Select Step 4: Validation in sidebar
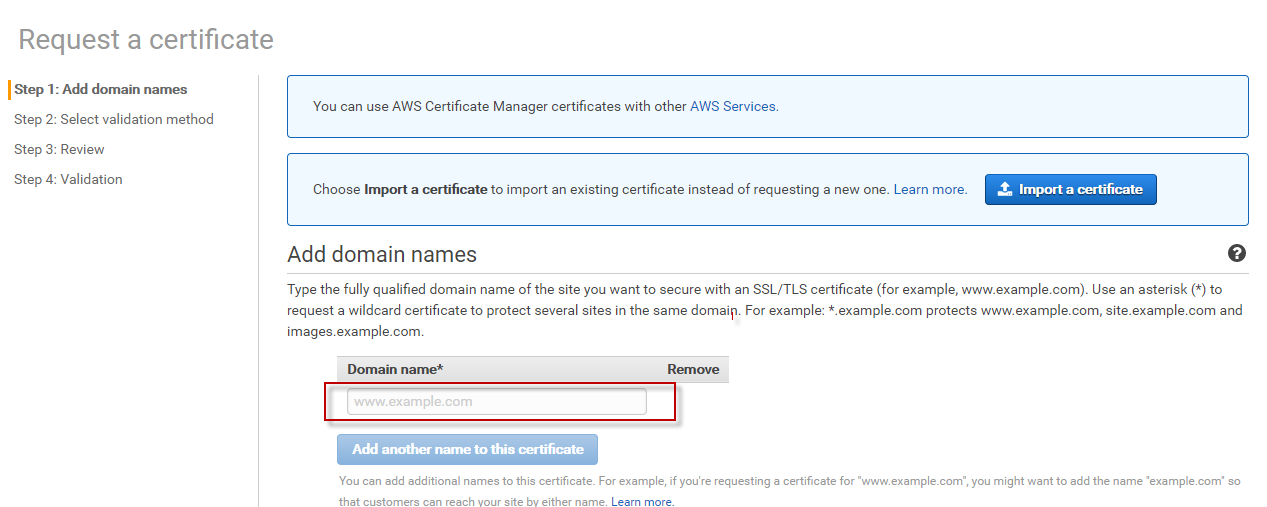This screenshot has width=1267, height=507. 68,179
